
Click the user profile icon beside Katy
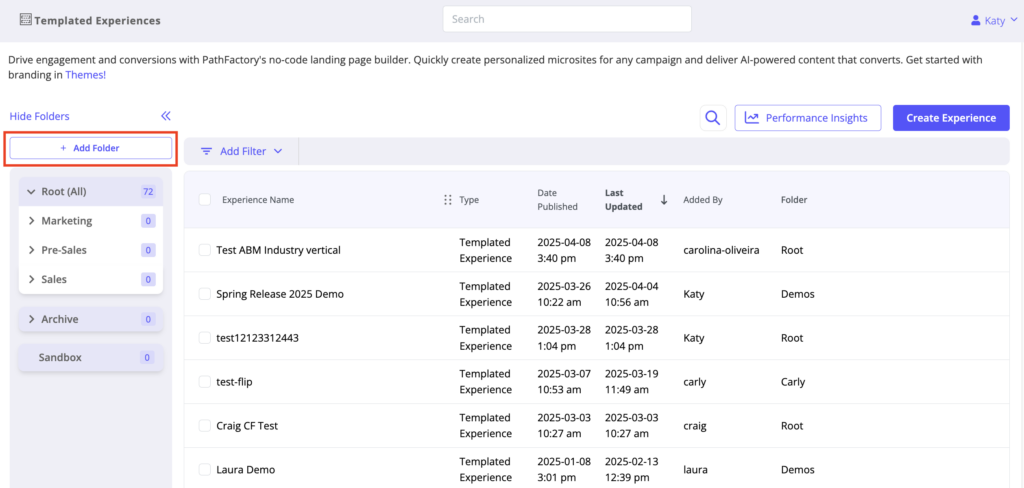pyautogui.click(x=976, y=20)
